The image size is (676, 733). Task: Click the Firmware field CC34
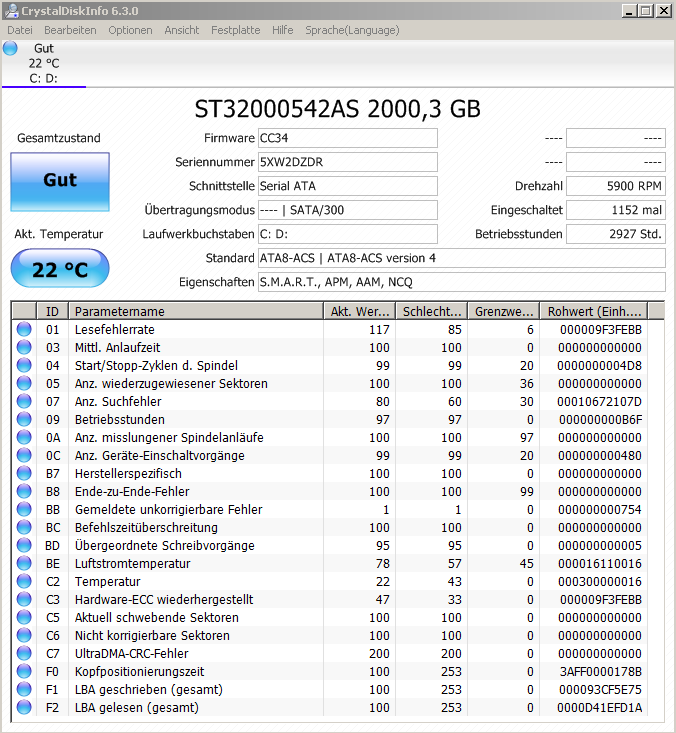pyautogui.click(x=348, y=138)
